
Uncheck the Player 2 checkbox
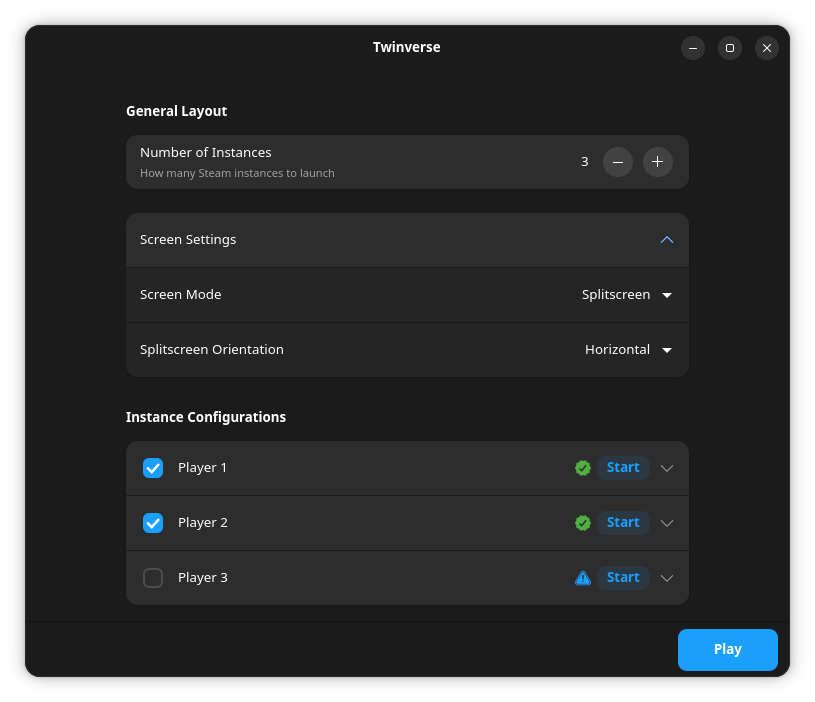(x=153, y=523)
